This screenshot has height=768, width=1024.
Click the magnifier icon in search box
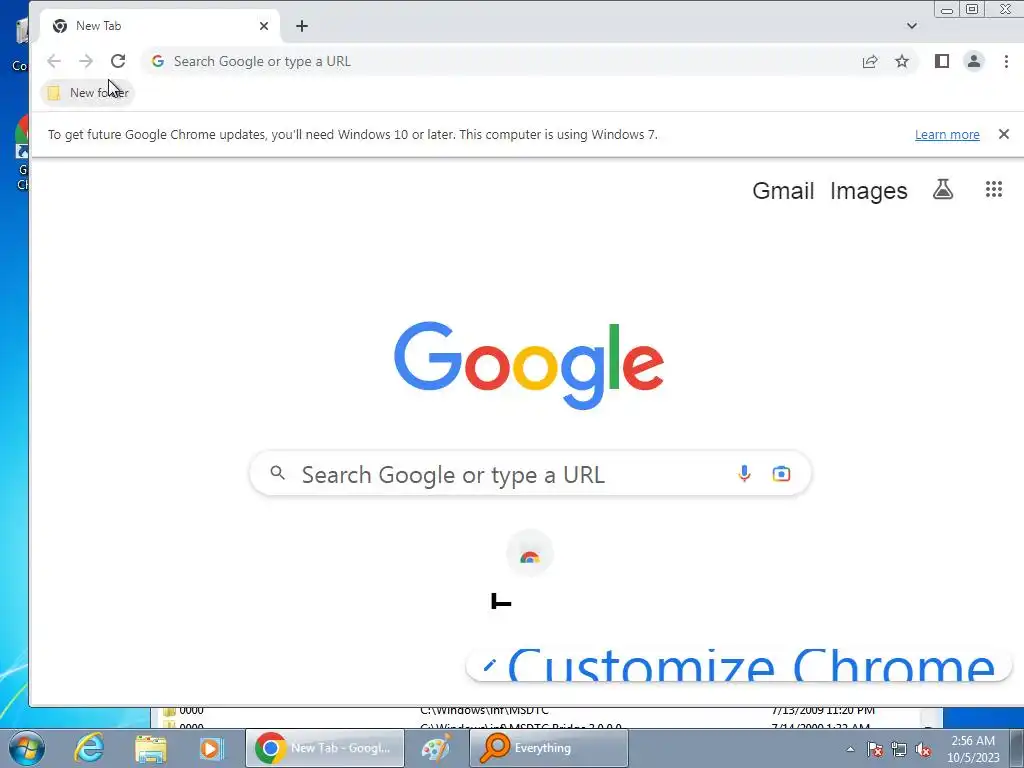[x=278, y=473]
